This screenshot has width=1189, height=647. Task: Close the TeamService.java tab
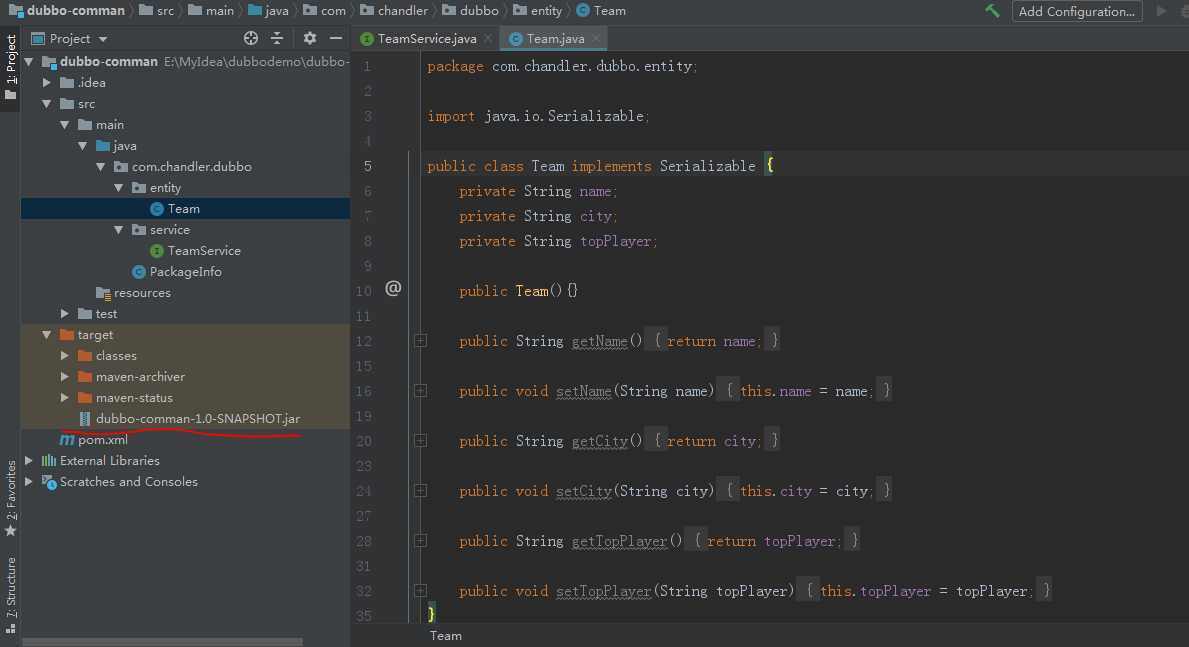[488, 38]
